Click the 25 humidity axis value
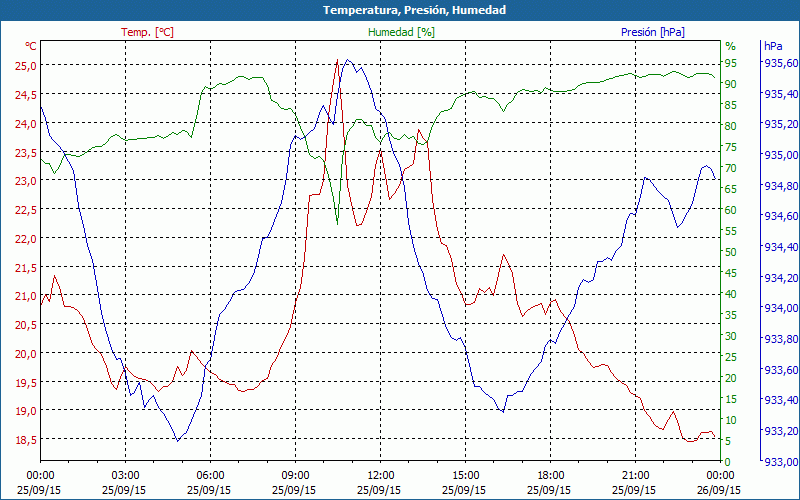This screenshot has height=500, width=800. click(731, 357)
